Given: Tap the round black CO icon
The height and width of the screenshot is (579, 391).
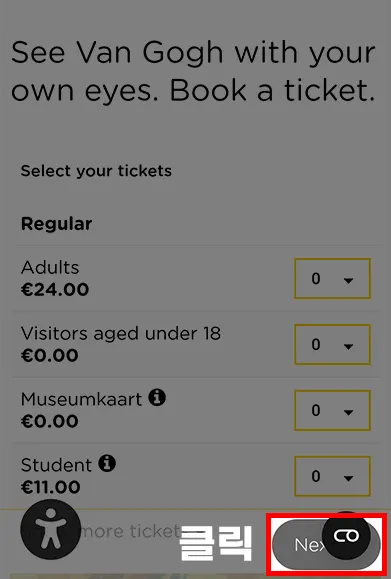Looking at the screenshot, I should pyautogui.click(x=346, y=535).
